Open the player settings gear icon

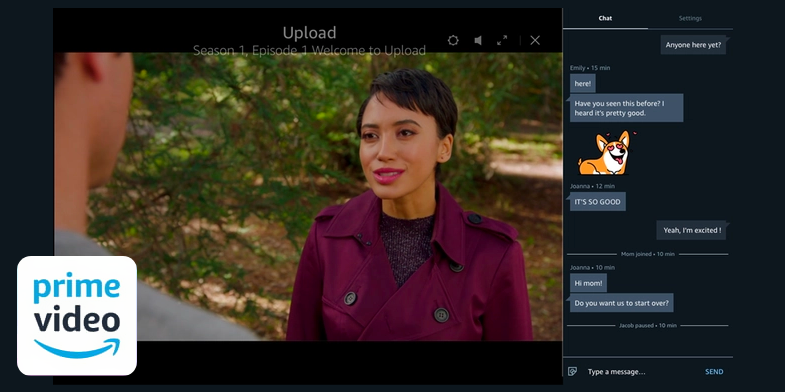click(x=453, y=41)
